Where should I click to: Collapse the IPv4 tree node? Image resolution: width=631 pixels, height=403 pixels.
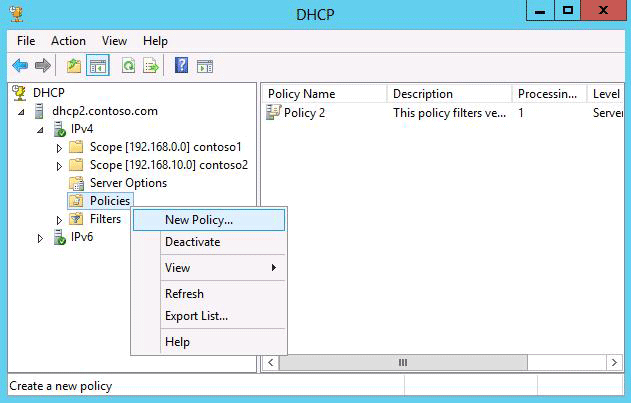coord(40,130)
